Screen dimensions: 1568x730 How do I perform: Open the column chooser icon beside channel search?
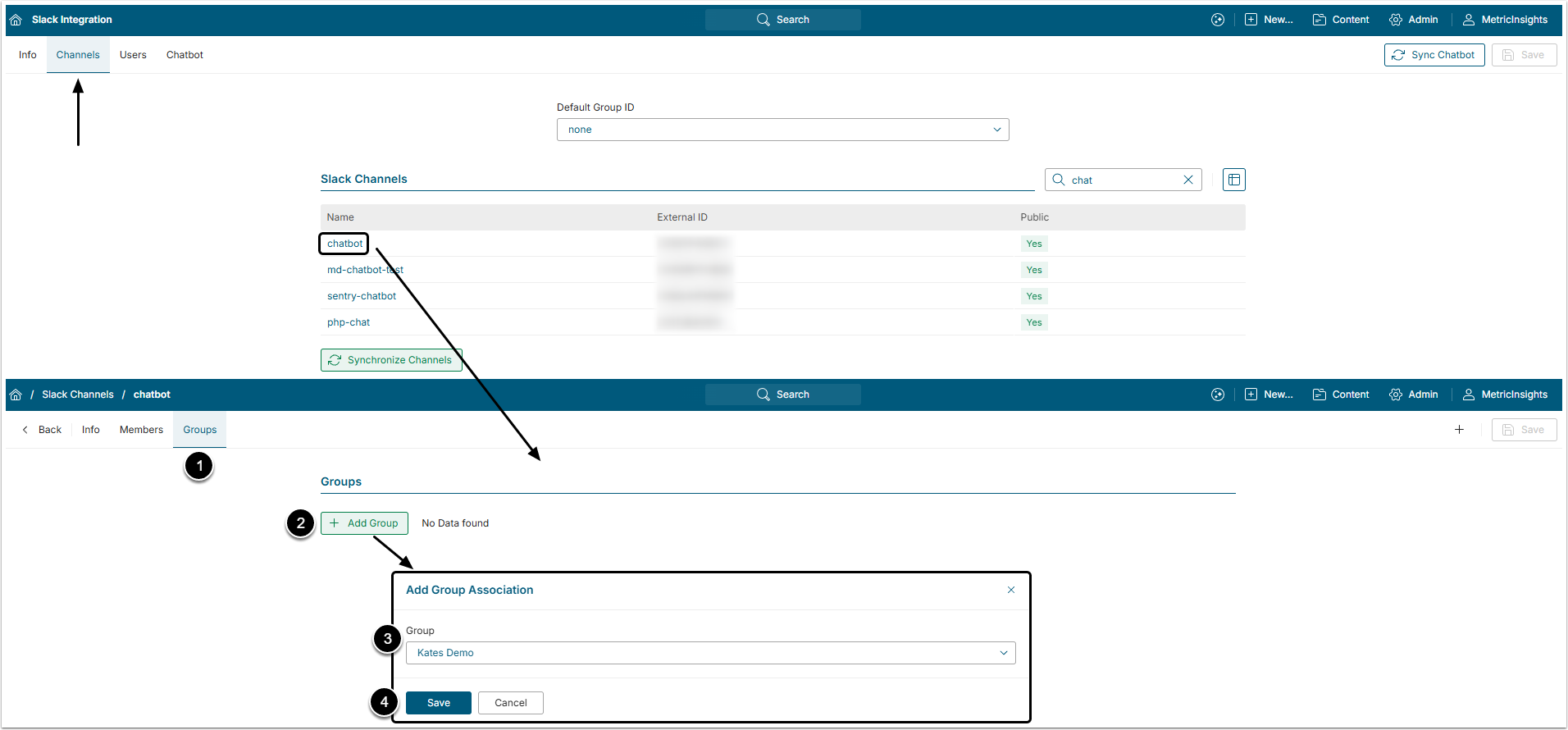pyautogui.click(x=1234, y=180)
